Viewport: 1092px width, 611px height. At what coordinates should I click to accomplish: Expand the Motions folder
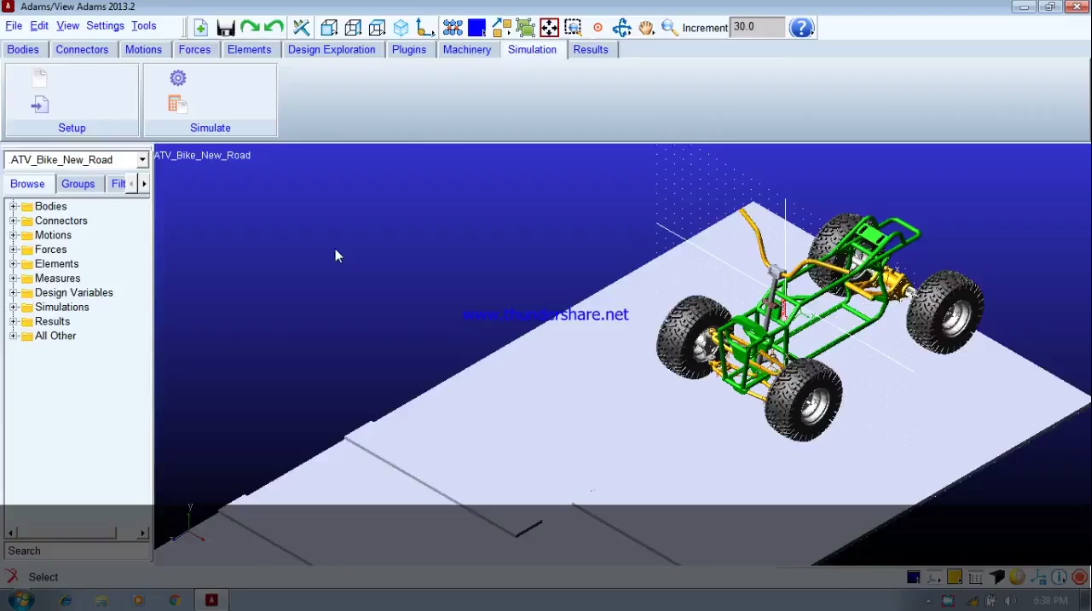(x=13, y=235)
